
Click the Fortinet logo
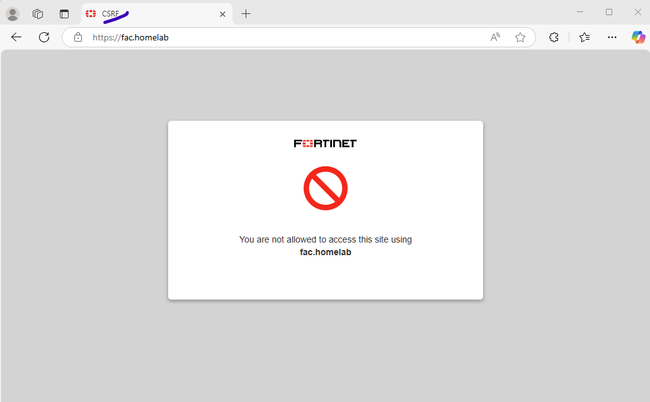coord(325,143)
